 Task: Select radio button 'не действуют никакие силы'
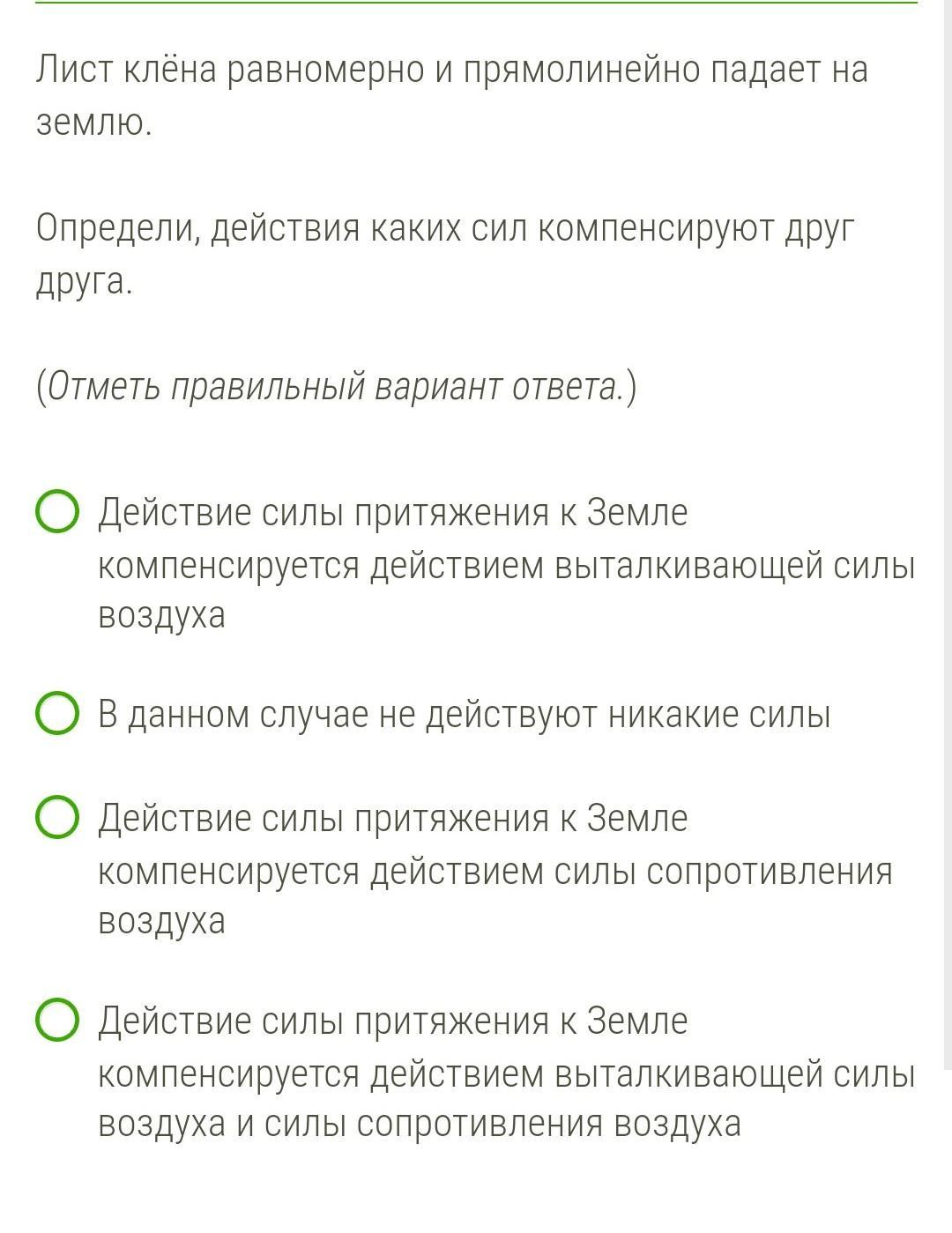57,713
